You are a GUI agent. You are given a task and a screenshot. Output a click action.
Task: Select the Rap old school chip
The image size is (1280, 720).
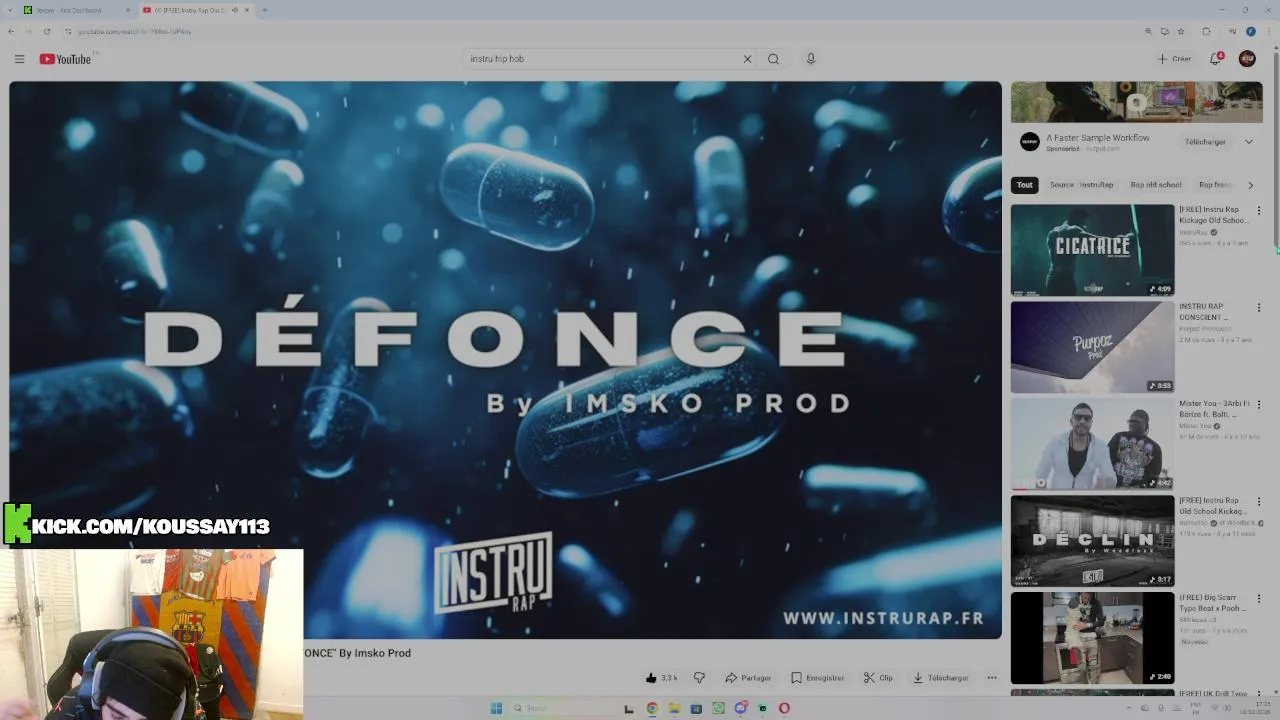tap(1156, 185)
